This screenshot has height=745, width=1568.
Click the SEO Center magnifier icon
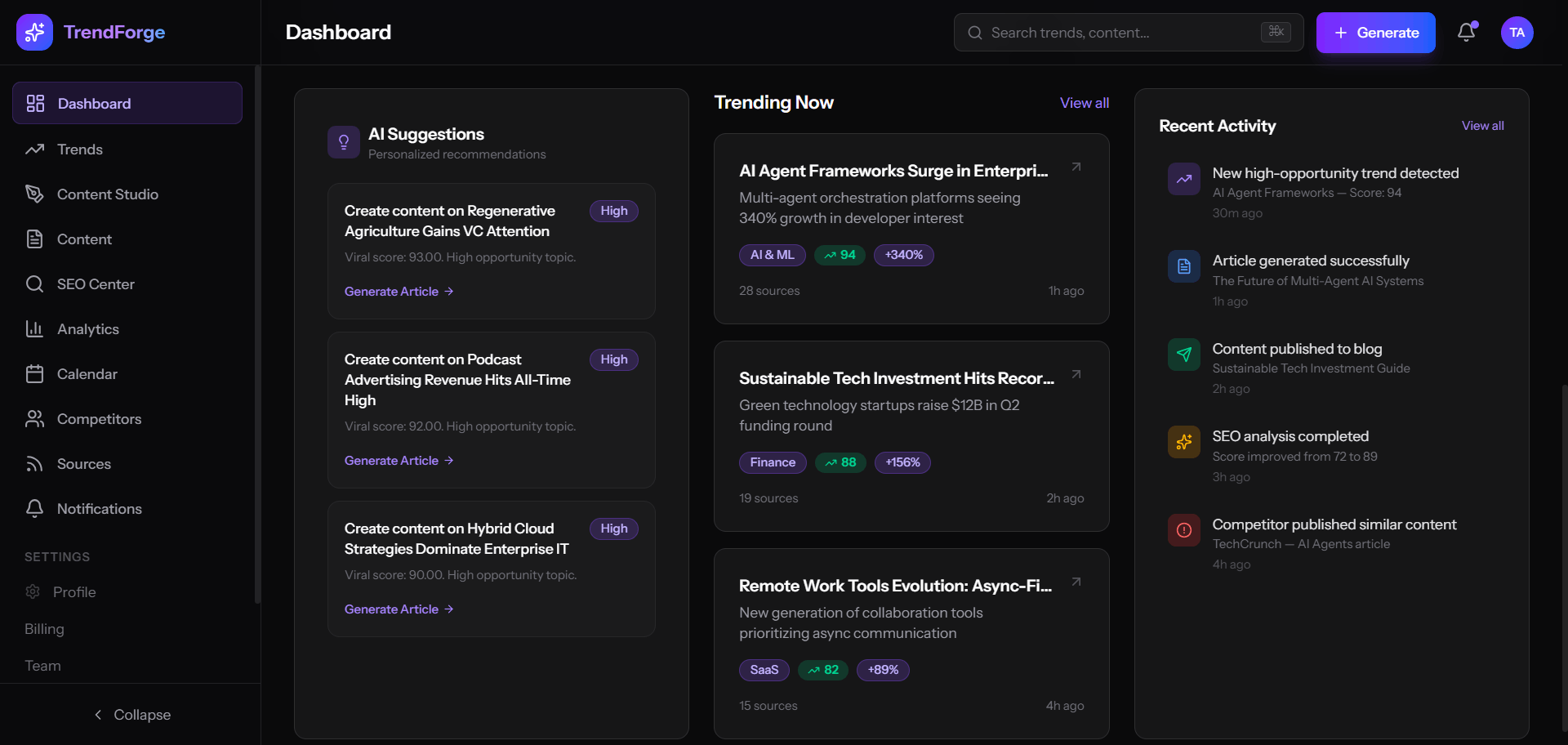pos(34,283)
